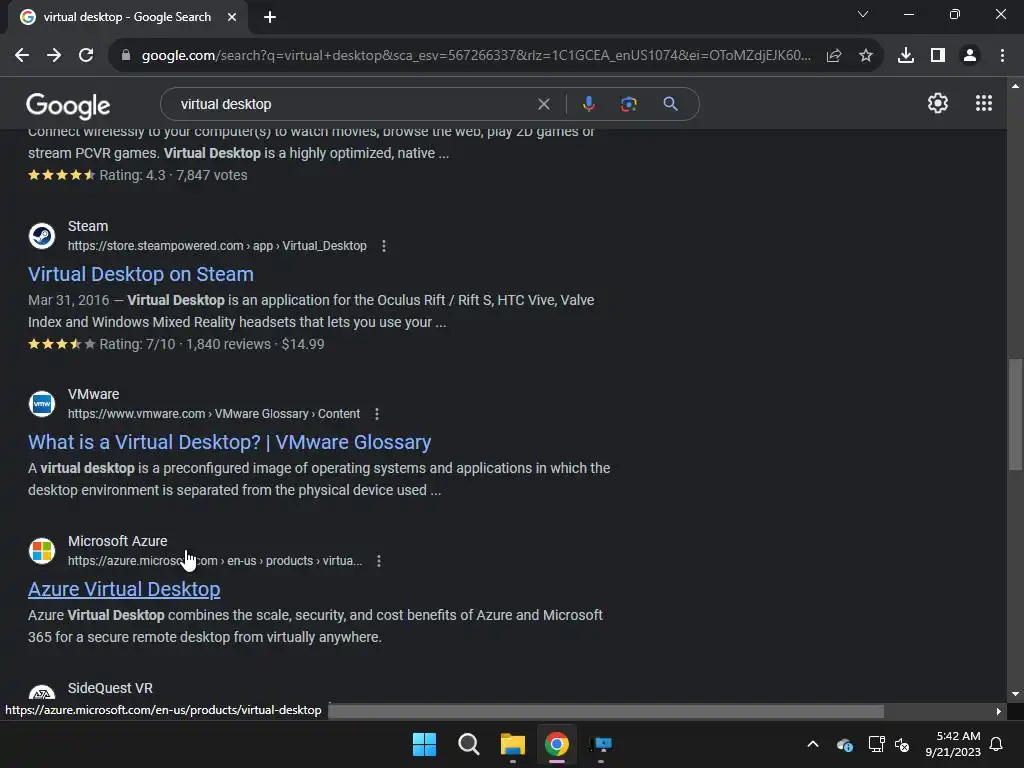View site information padlock icon
1024x768 pixels.
coord(126,56)
